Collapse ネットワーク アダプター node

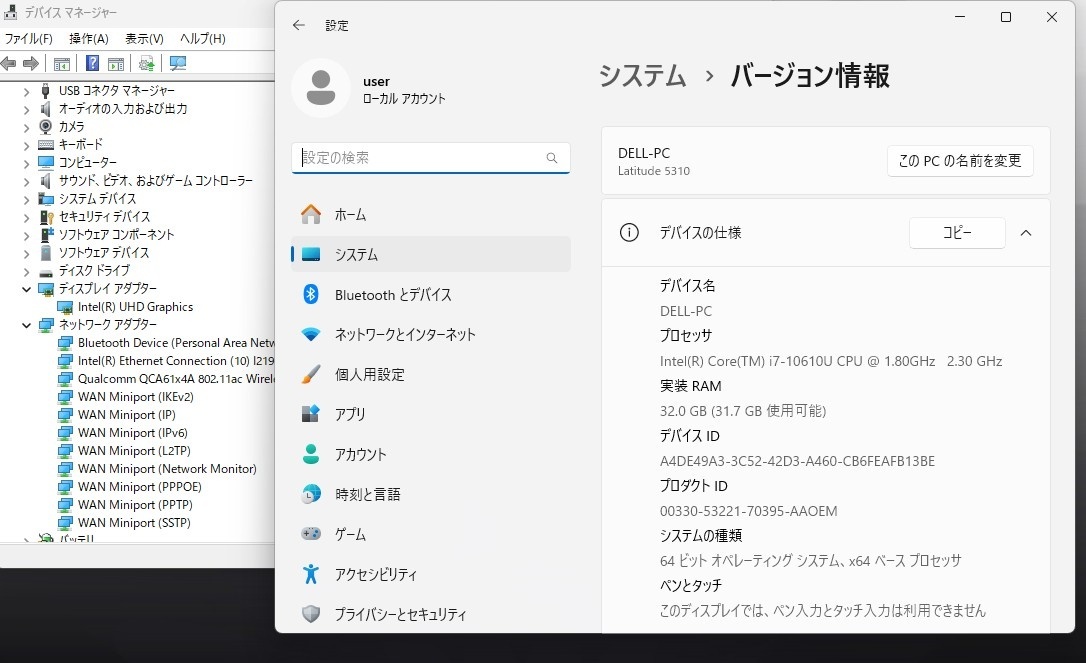(x=26, y=325)
